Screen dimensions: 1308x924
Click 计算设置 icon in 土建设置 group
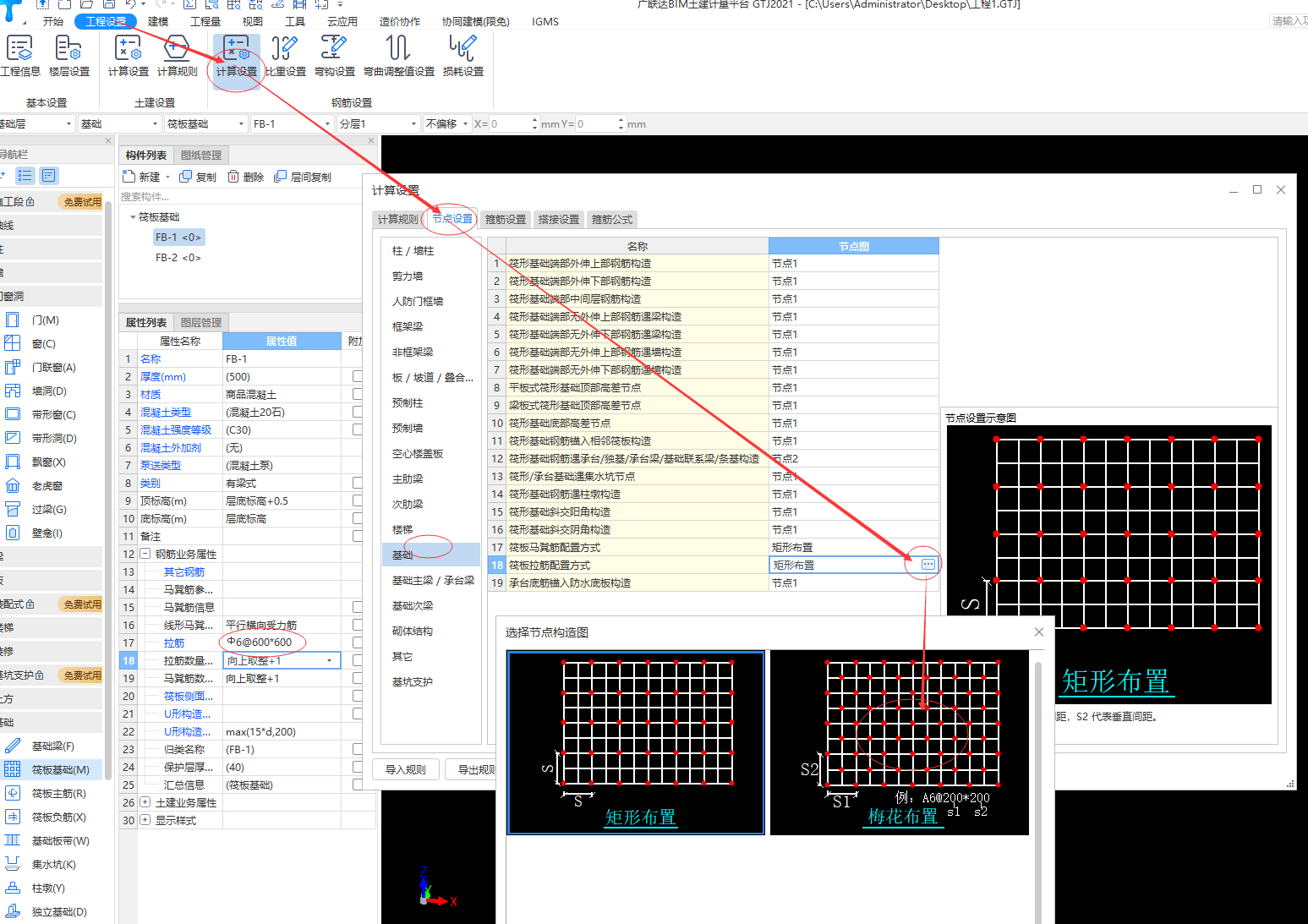point(129,56)
